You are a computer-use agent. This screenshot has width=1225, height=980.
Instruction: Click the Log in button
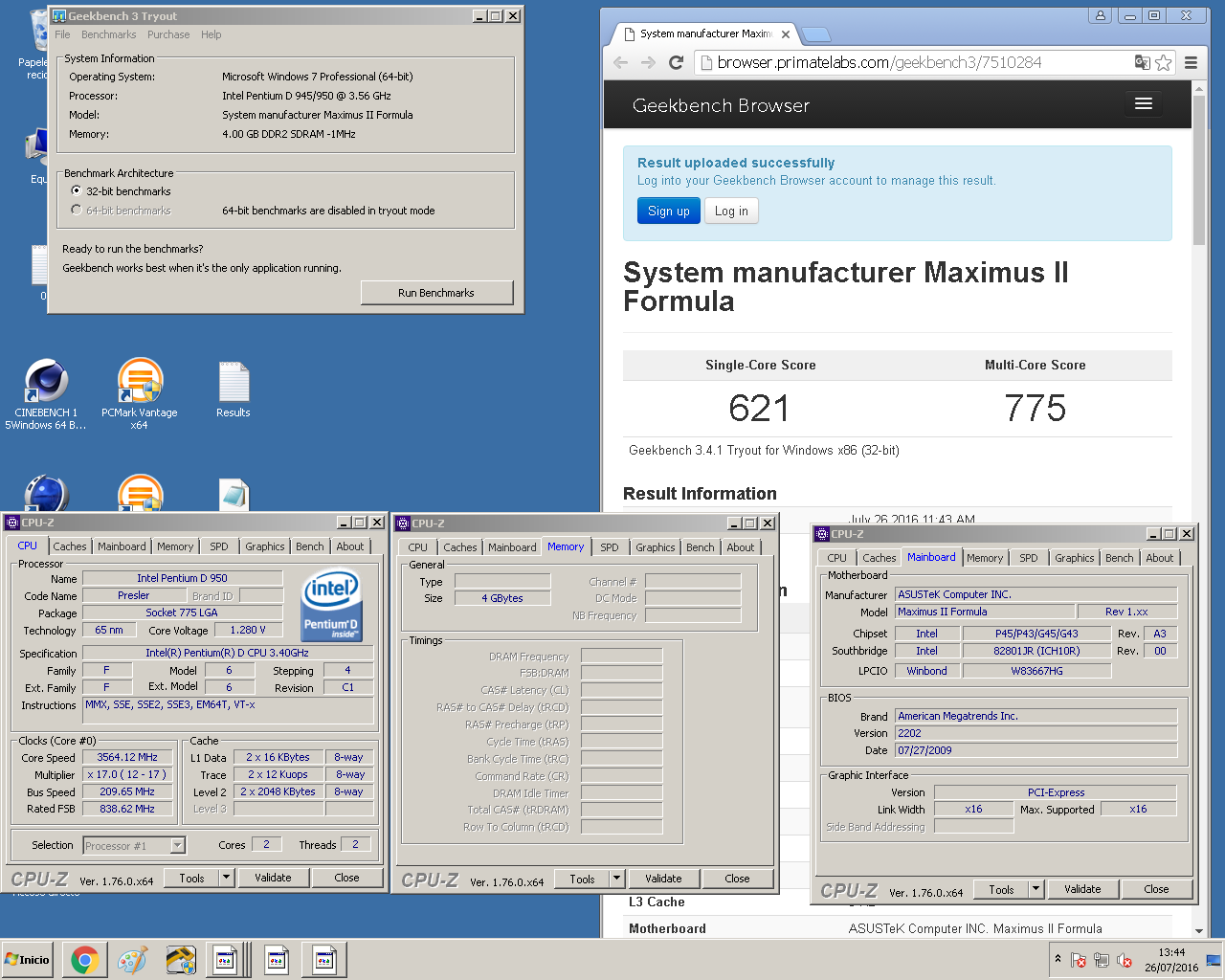point(731,211)
